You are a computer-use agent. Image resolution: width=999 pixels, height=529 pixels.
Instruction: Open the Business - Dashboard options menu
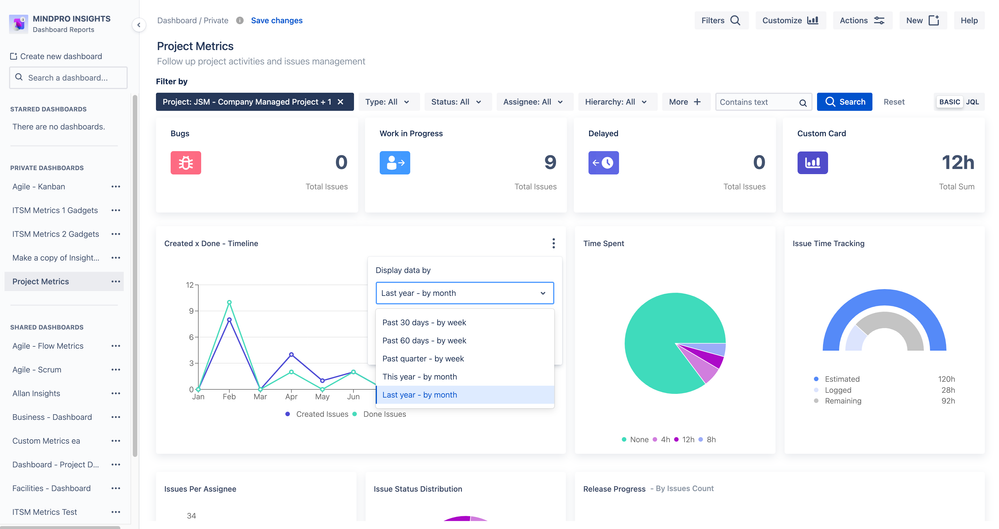115,417
